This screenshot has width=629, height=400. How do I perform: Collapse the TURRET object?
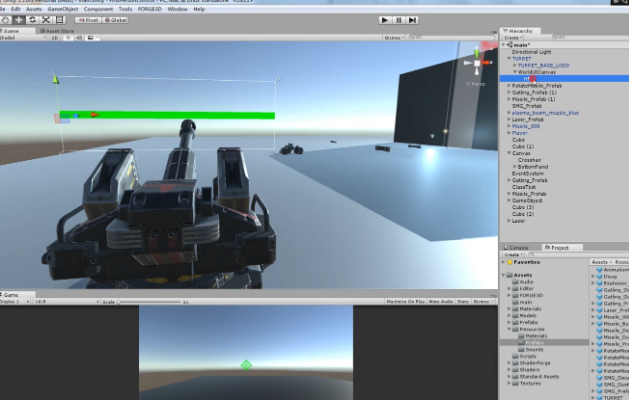[509, 59]
